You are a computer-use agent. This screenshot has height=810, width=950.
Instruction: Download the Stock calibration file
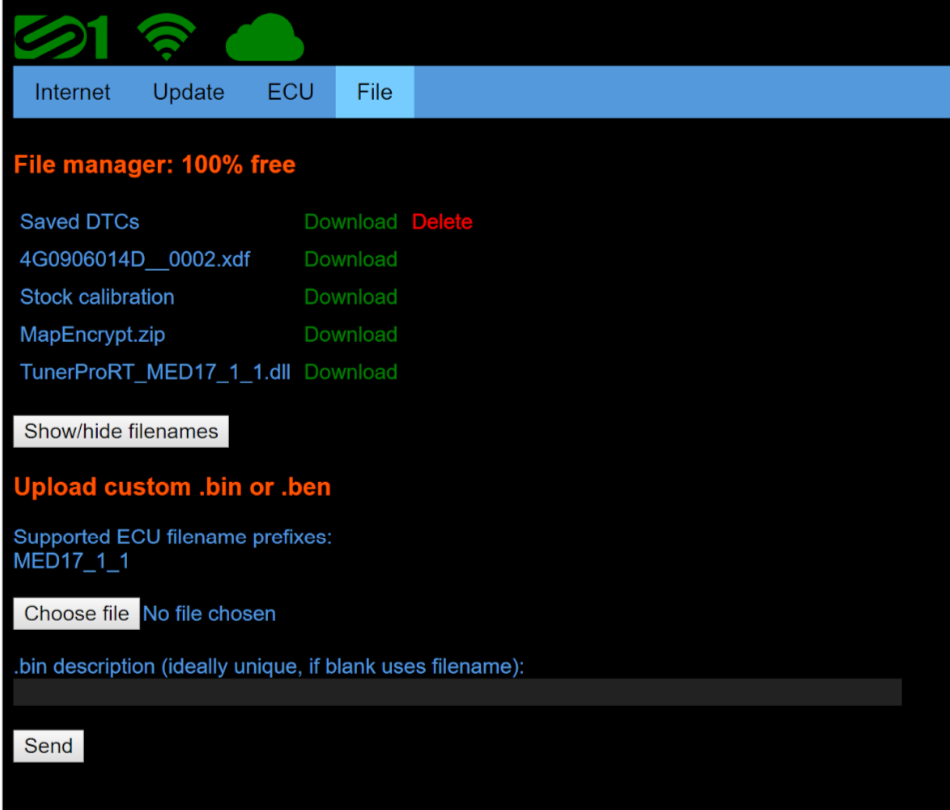pyautogui.click(x=350, y=297)
